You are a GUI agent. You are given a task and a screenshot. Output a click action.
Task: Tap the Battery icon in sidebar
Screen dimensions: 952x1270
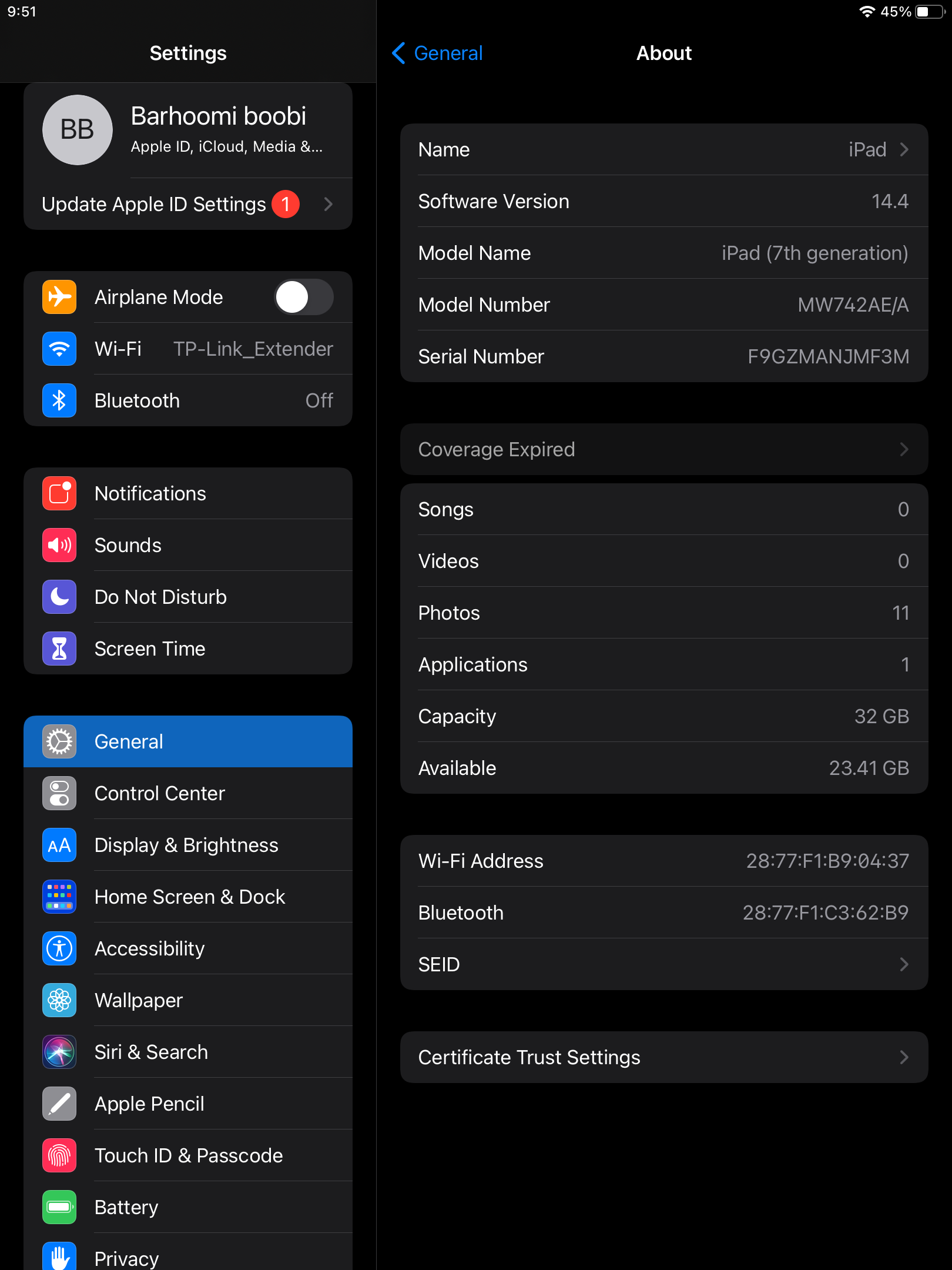[59, 1207]
